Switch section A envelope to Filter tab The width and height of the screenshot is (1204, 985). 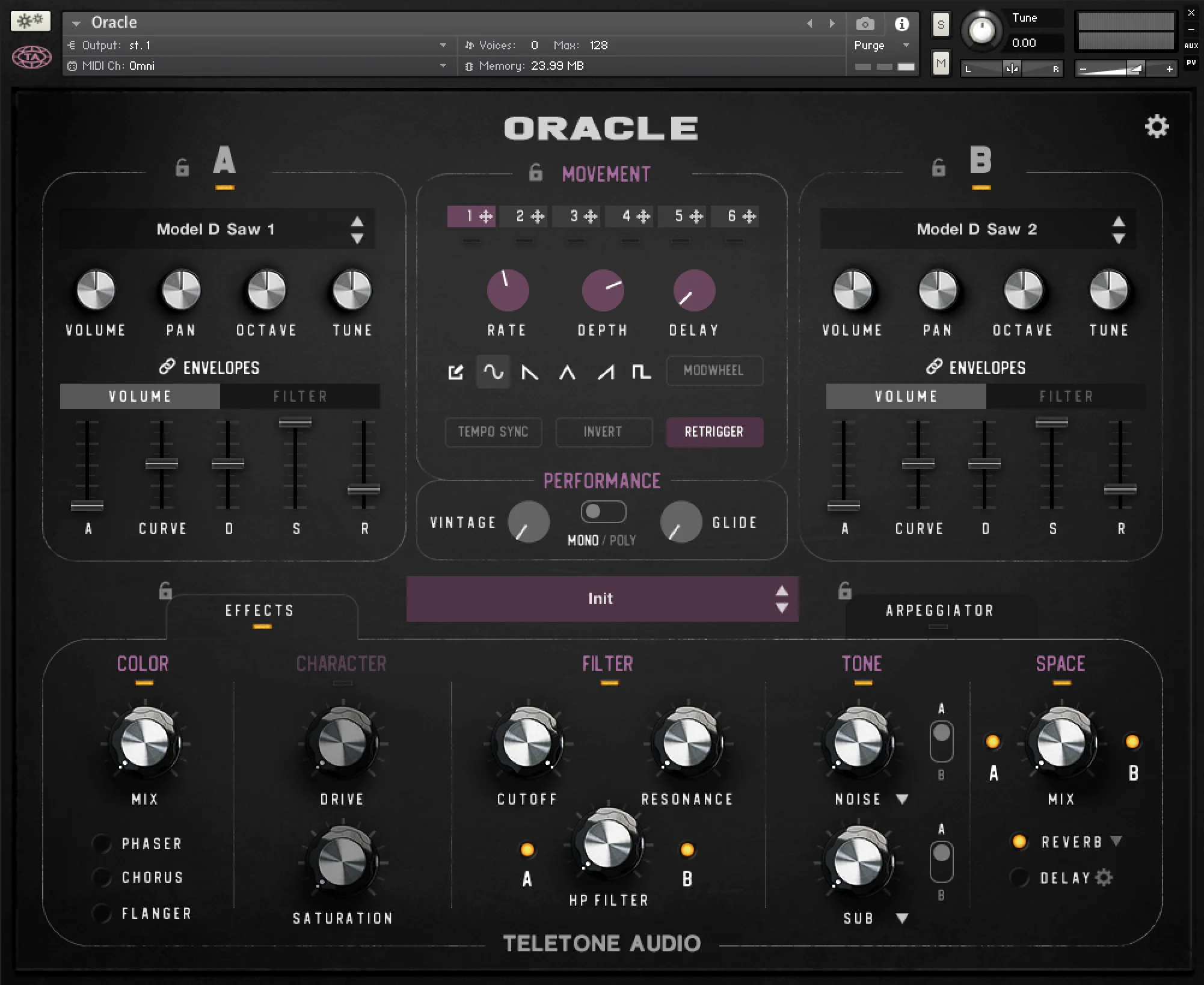[x=299, y=396]
